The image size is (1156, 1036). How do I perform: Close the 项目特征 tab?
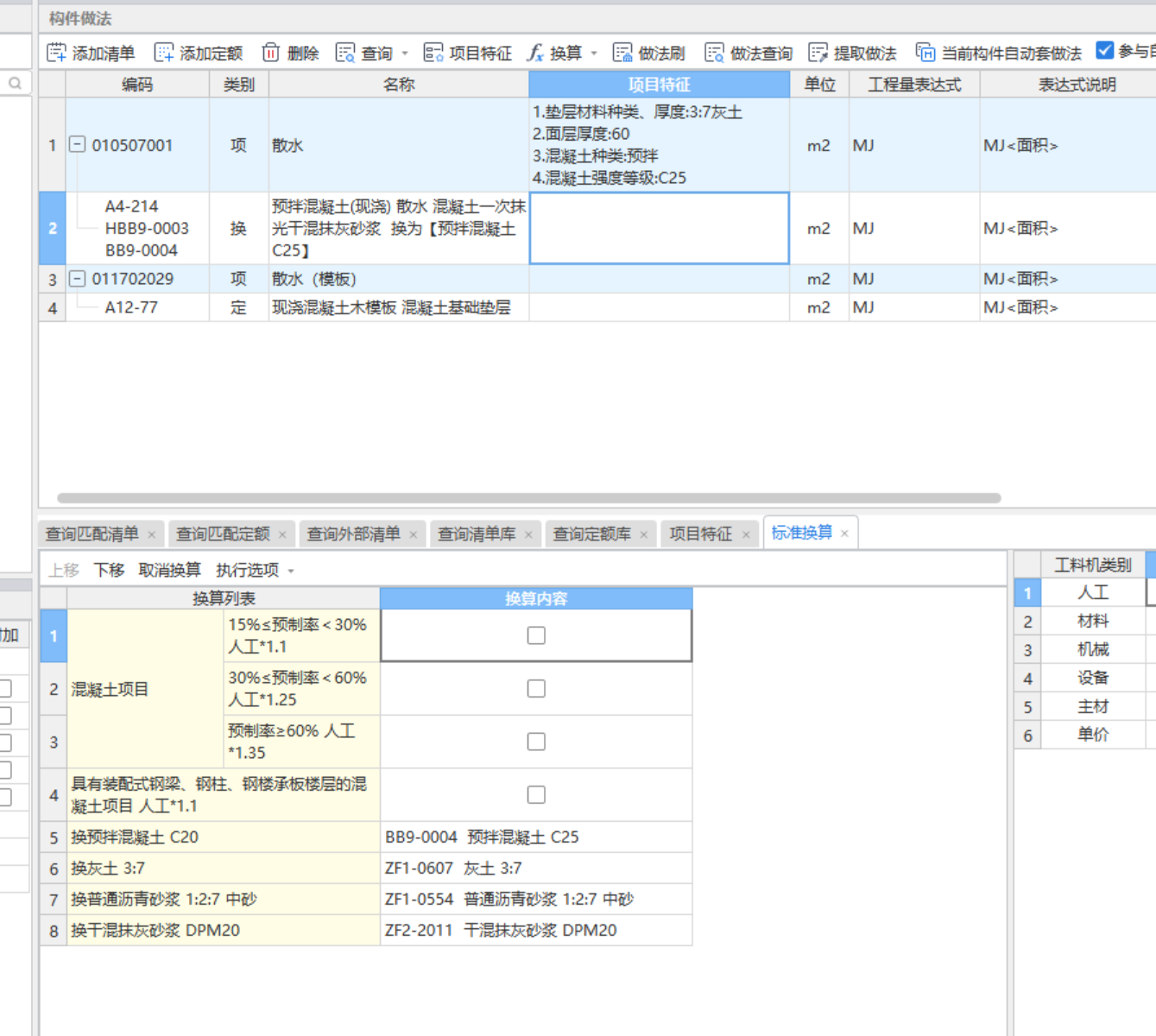tap(747, 534)
